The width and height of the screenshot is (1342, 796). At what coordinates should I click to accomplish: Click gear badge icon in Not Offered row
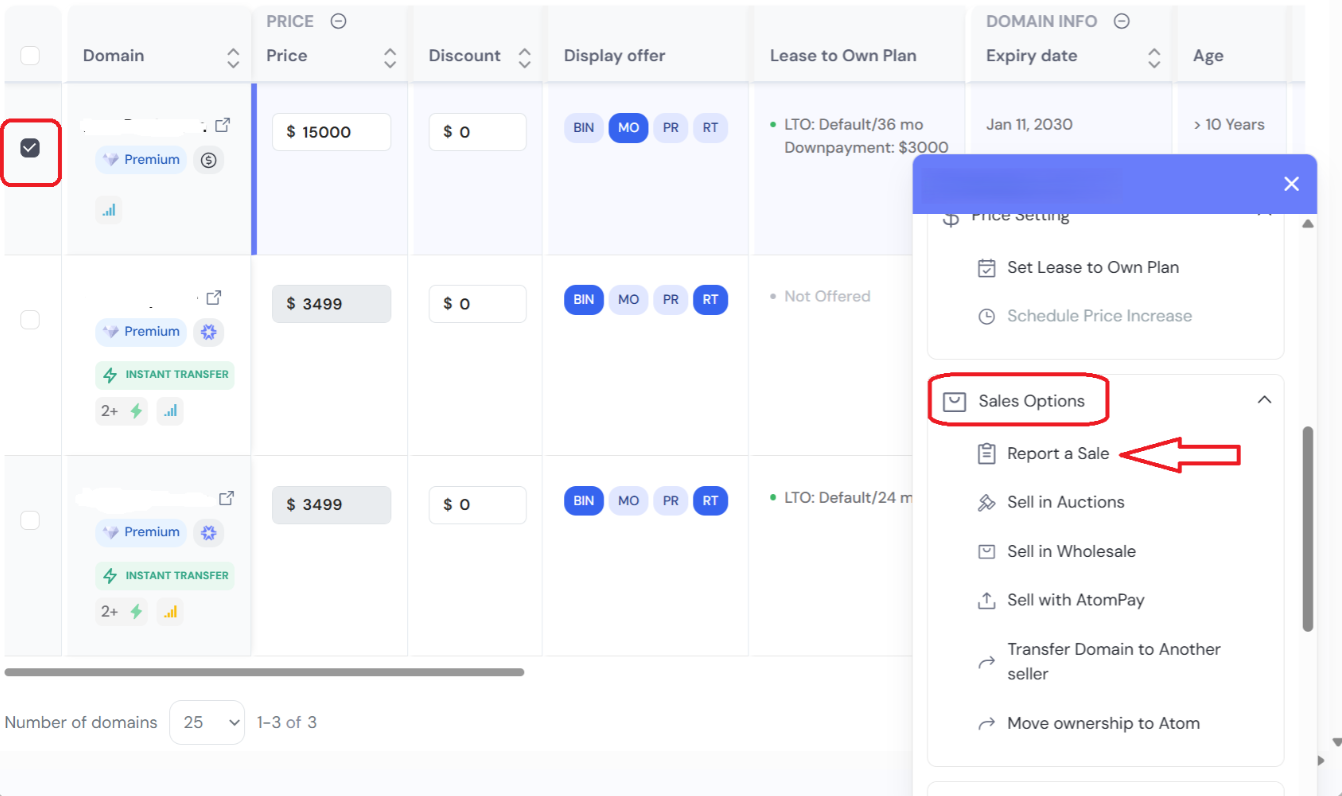208,332
